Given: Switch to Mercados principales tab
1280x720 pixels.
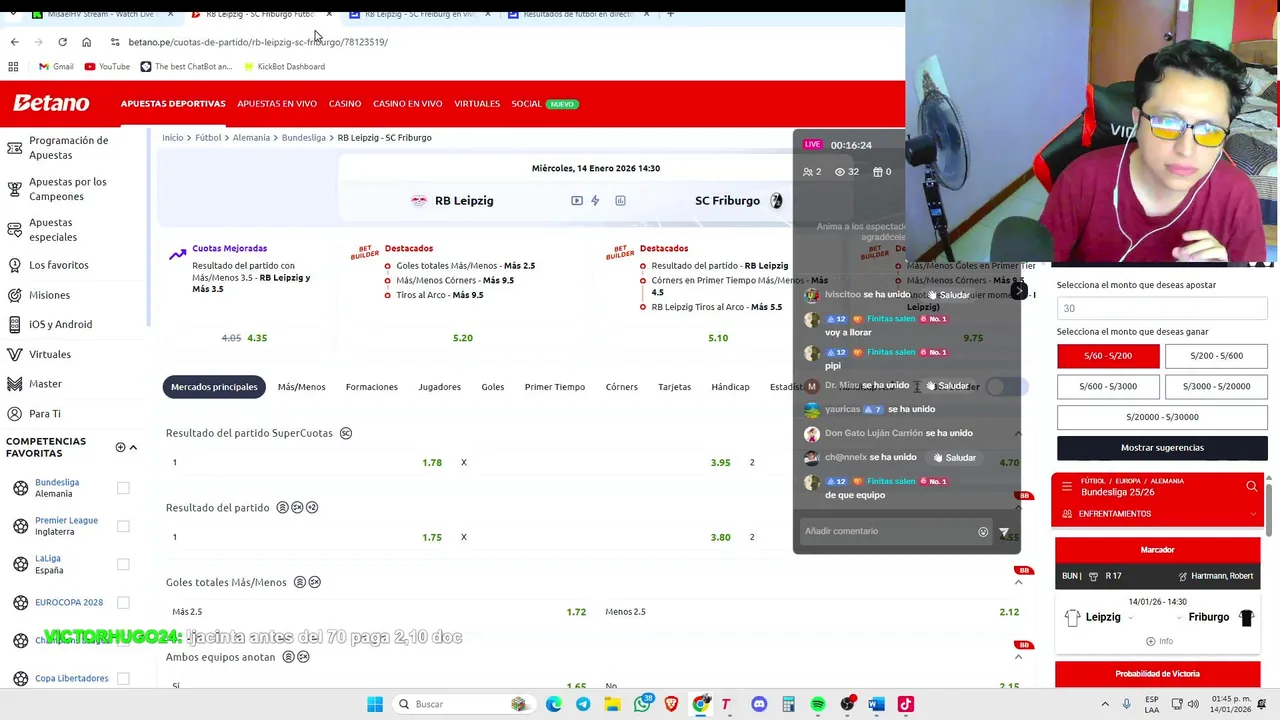Looking at the screenshot, I should click(214, 387).
